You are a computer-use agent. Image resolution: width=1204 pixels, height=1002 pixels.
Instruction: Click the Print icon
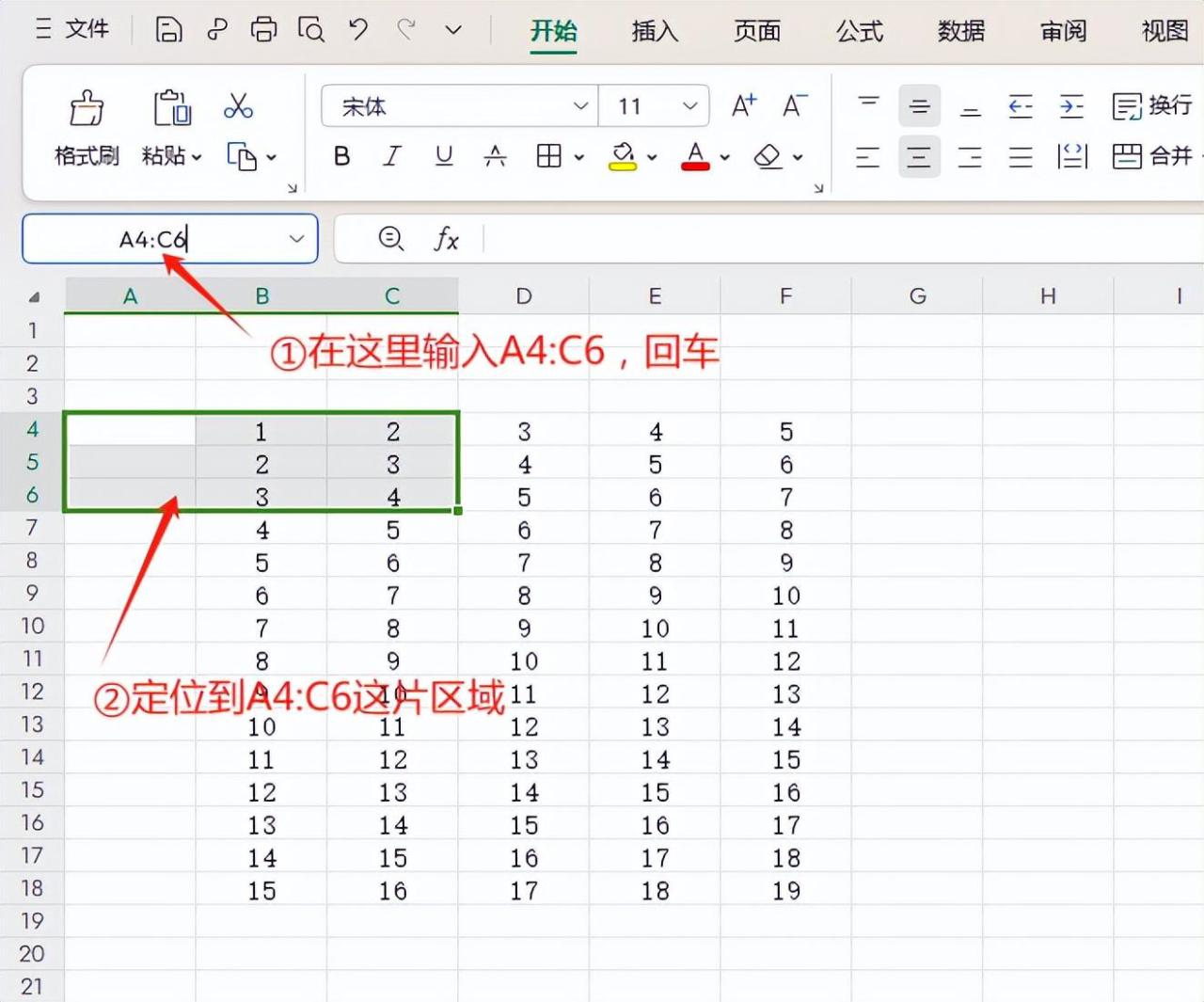tap(263, 30)
